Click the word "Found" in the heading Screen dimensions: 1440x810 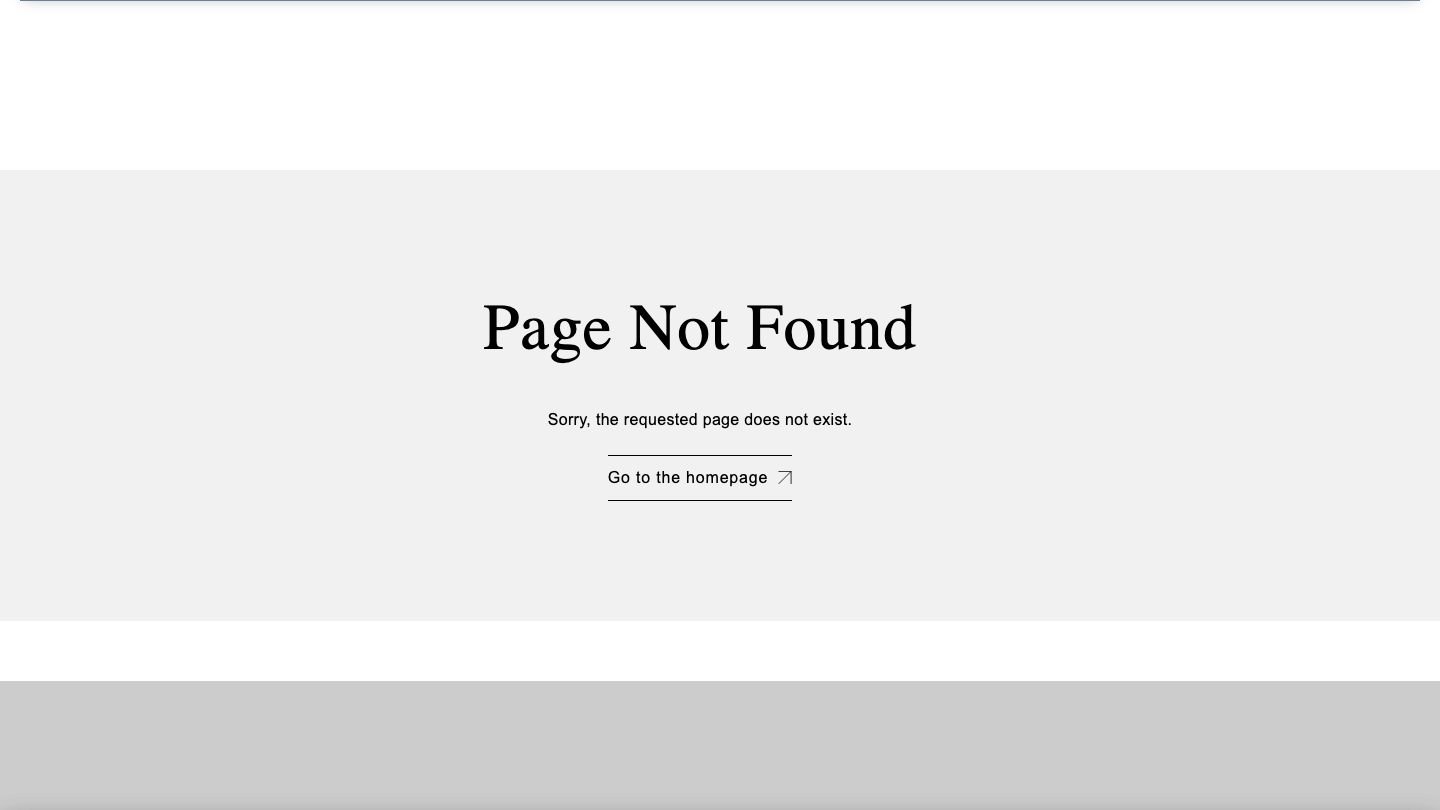tap(831, 327)
